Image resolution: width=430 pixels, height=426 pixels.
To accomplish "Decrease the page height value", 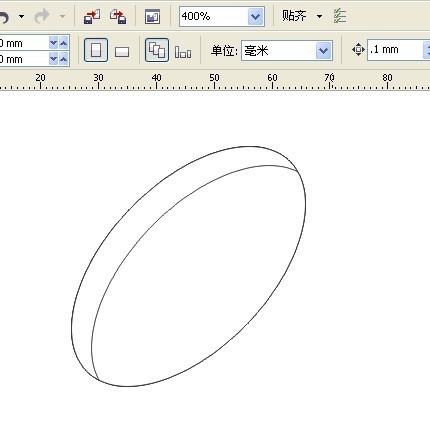I will pos(53,59).
